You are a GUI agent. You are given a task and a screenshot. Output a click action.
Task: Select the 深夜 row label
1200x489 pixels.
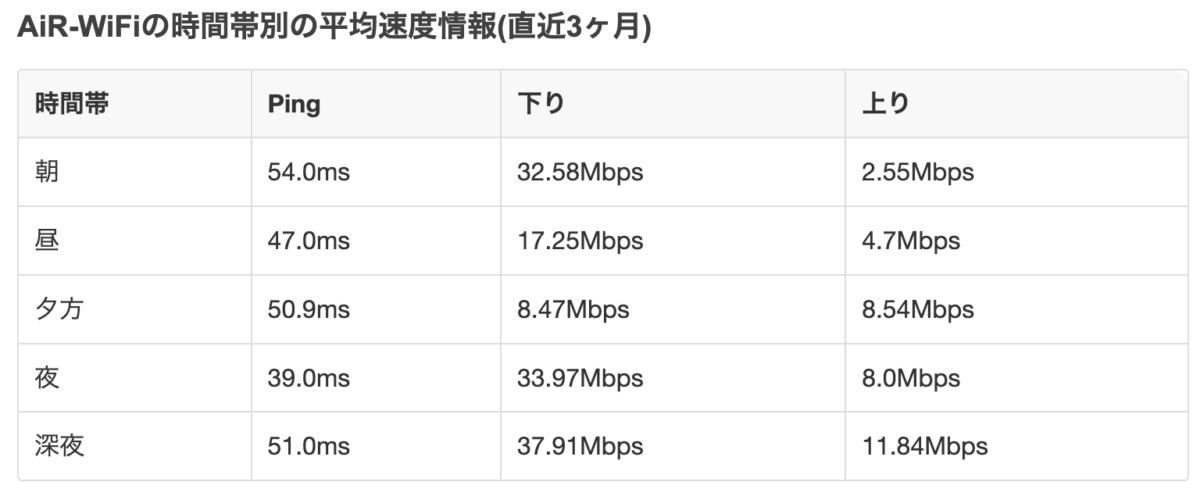tap(59, 446)
